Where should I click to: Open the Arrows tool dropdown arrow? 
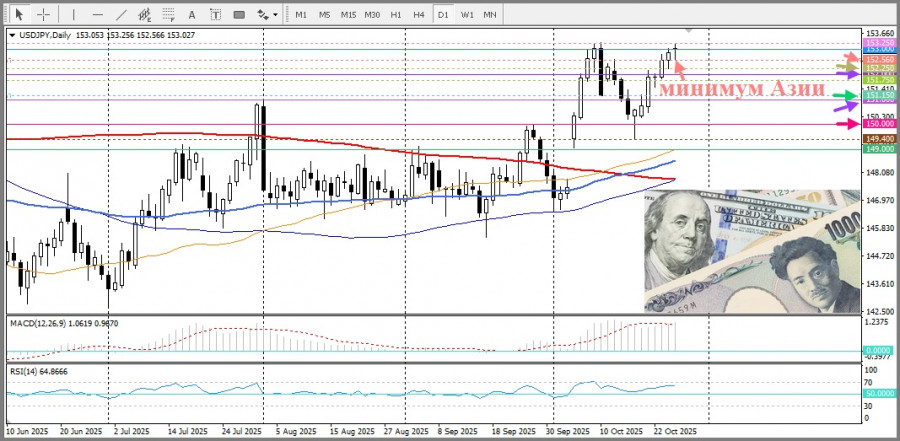[x=276, y=15]
